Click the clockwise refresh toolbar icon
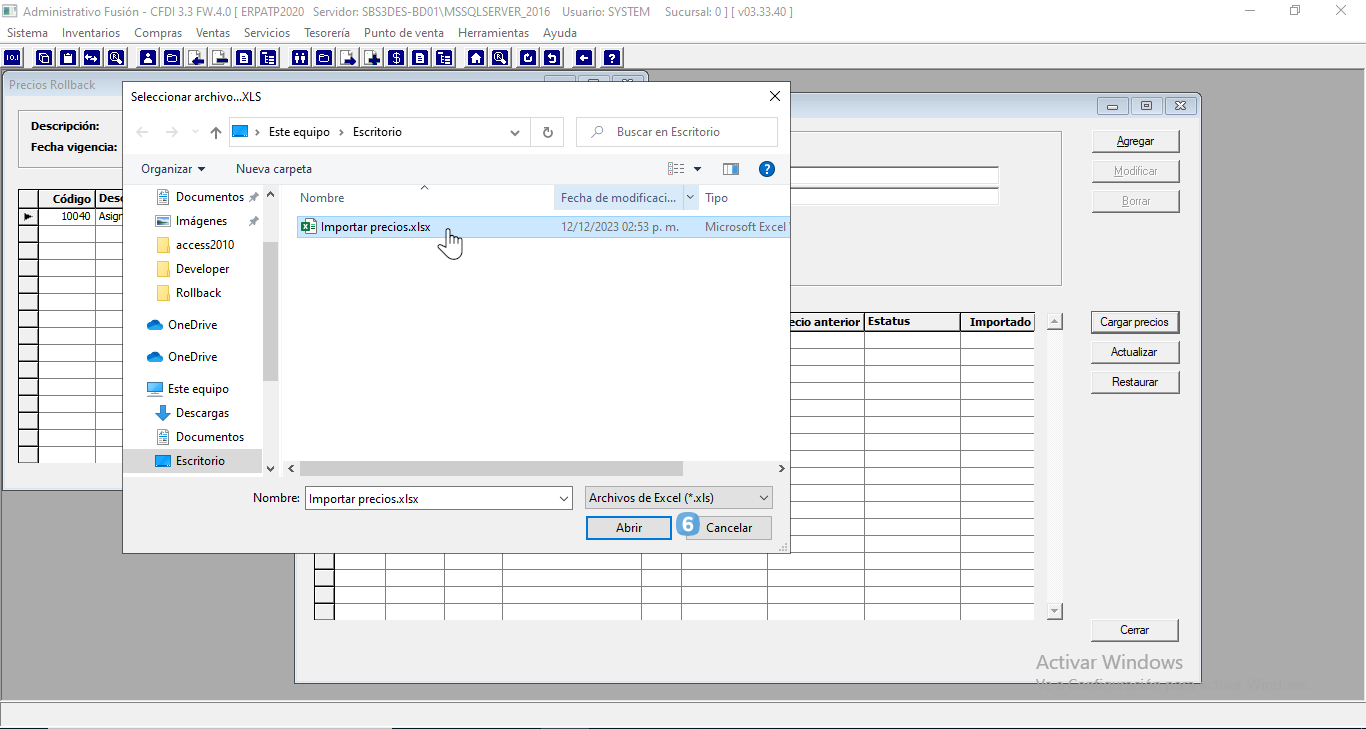This screenshot has height=729, width=1366. (528, 58)
